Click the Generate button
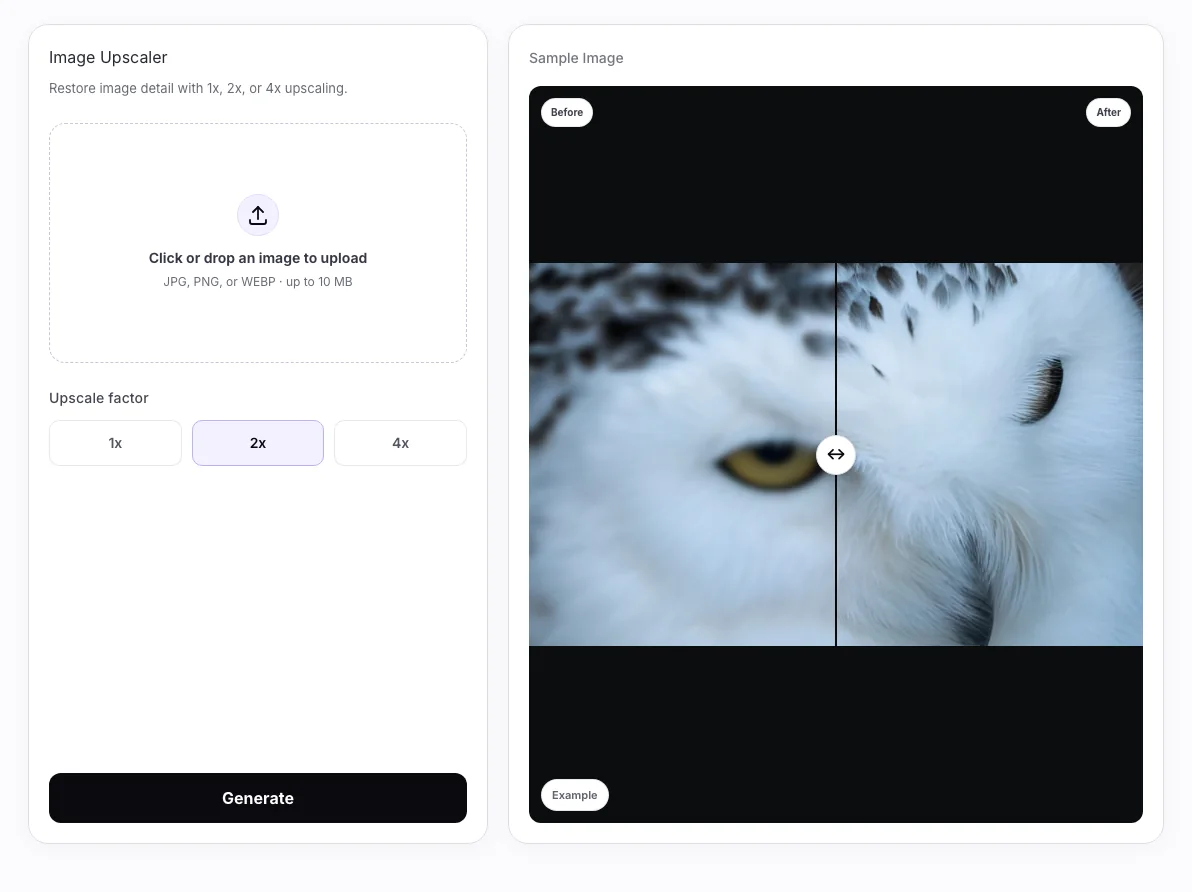Viewport: 1192px width, 892px height. [258, 798]
